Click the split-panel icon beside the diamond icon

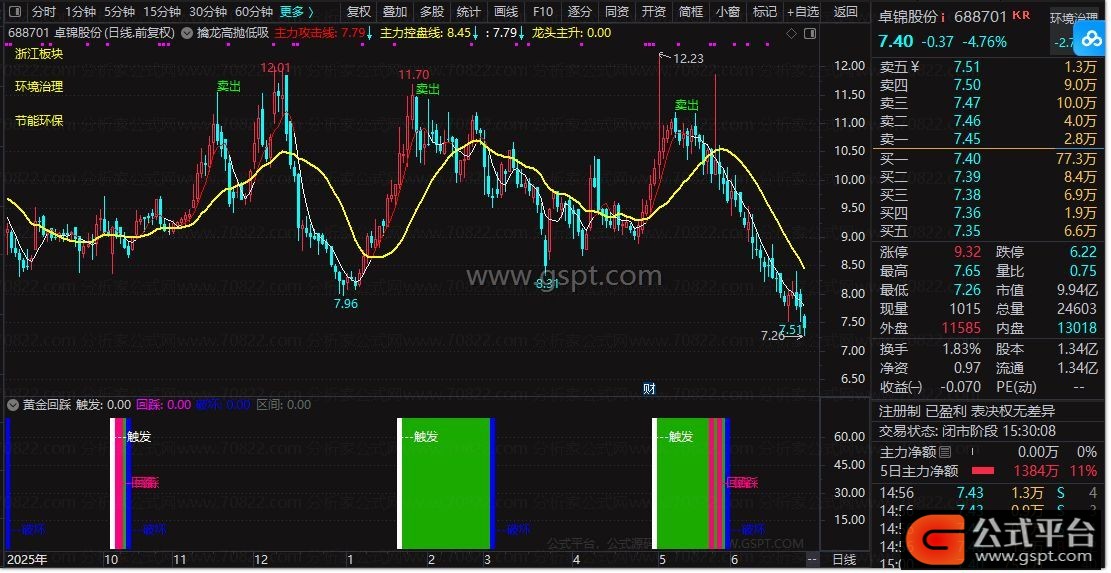pyautogui.click(x=810, y=33)
